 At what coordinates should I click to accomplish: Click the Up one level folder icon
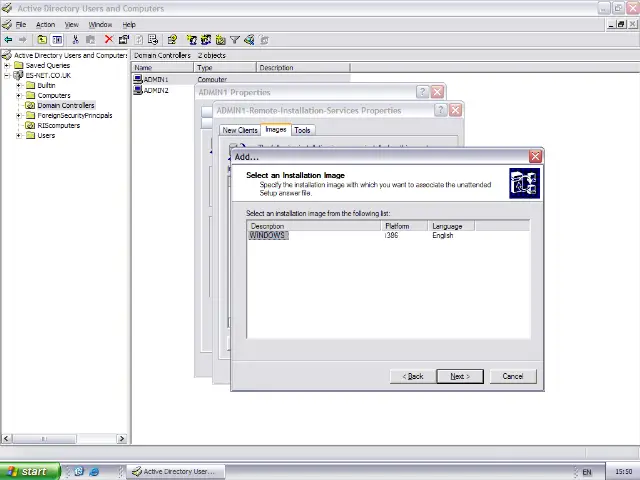pos(41,40)
